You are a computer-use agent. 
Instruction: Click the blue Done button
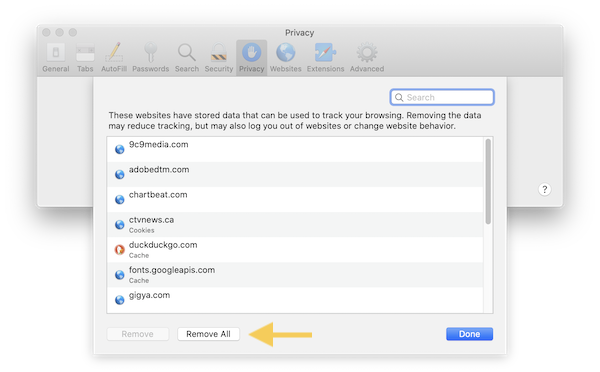pyautogui.click(x=469, y=334)
